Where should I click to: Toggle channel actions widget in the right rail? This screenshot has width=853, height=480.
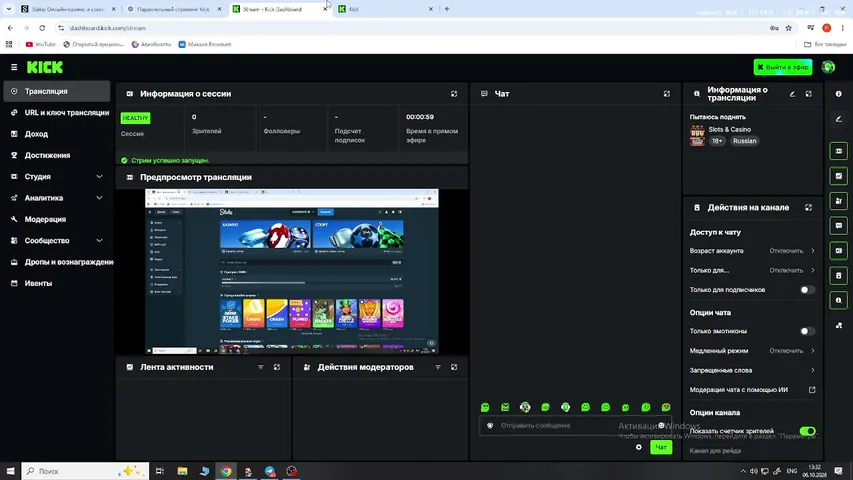[838, 276]
